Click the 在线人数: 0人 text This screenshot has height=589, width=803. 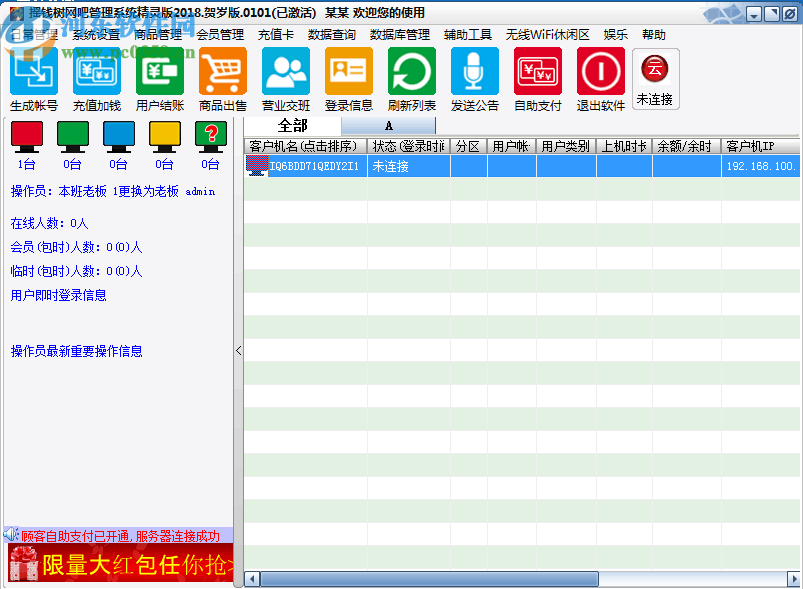[49, 223]
